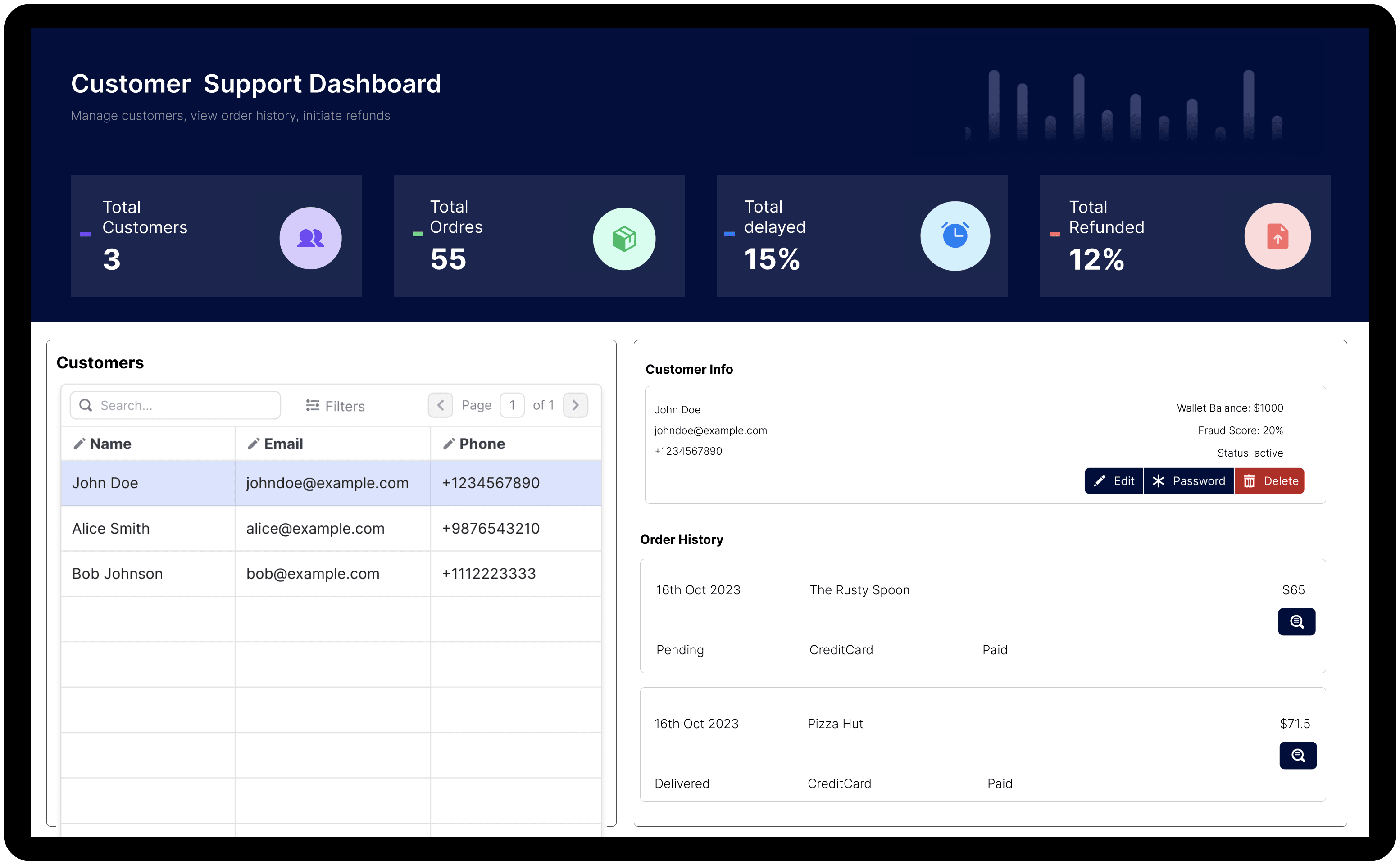This screenshot has width=1400, height=865.
Task: Click the Delete button in Customer Info
Action: pos(1269,481)
